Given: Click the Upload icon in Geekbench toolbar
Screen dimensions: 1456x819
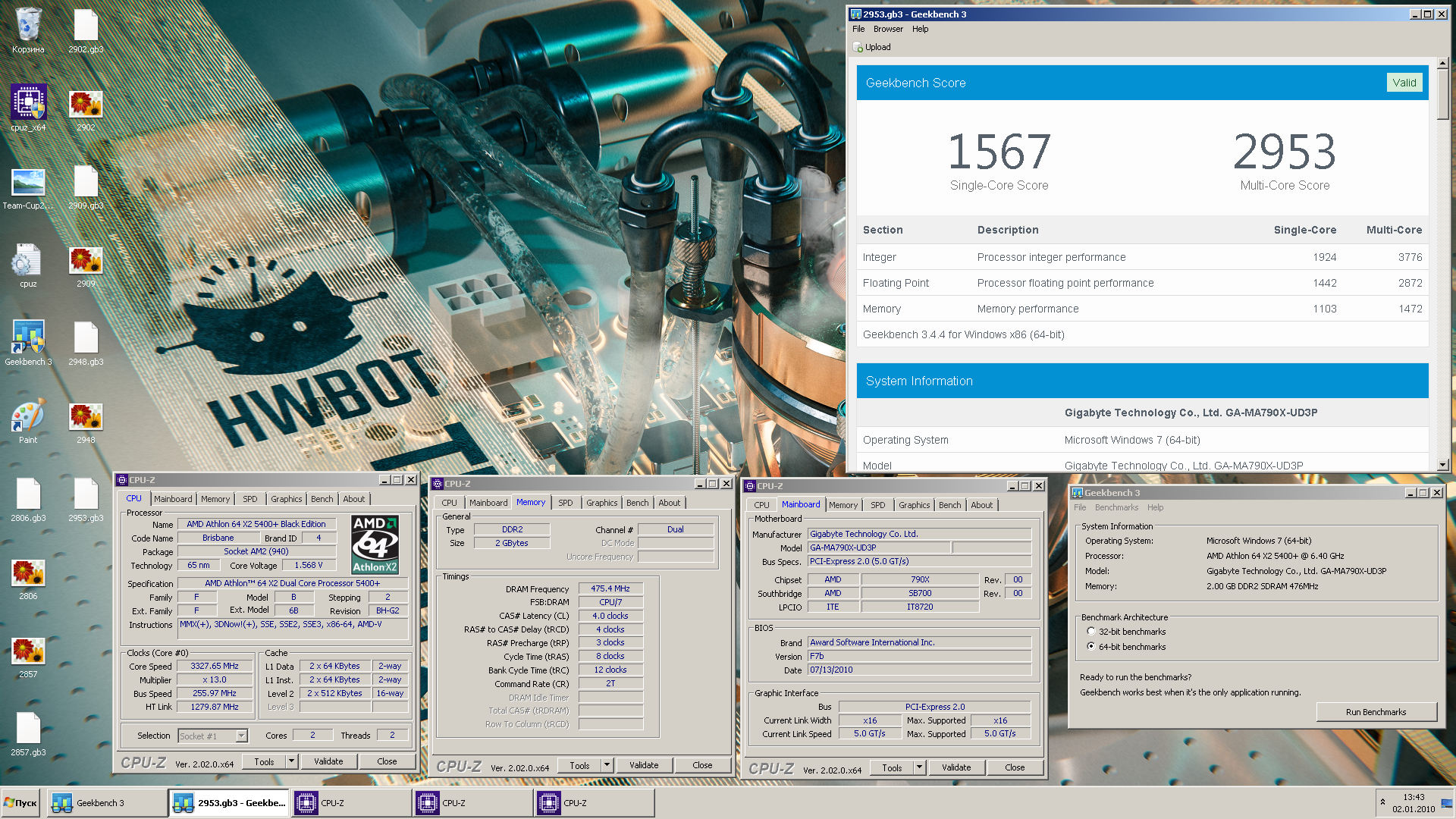Looking at the screenshot, I should click(x=858, y=47).
